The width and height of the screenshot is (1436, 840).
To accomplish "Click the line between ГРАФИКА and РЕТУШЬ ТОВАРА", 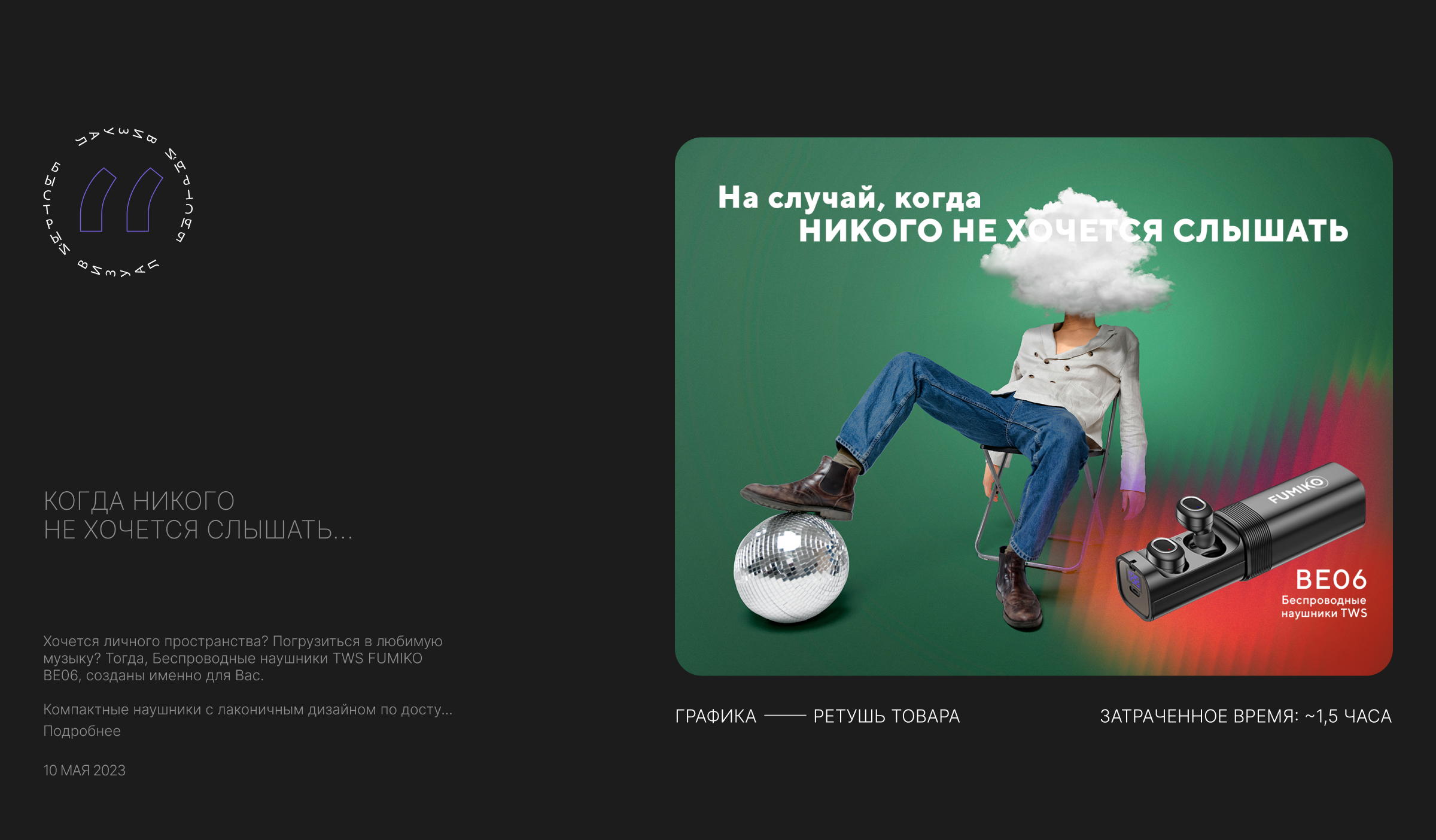I will [785, 716].
